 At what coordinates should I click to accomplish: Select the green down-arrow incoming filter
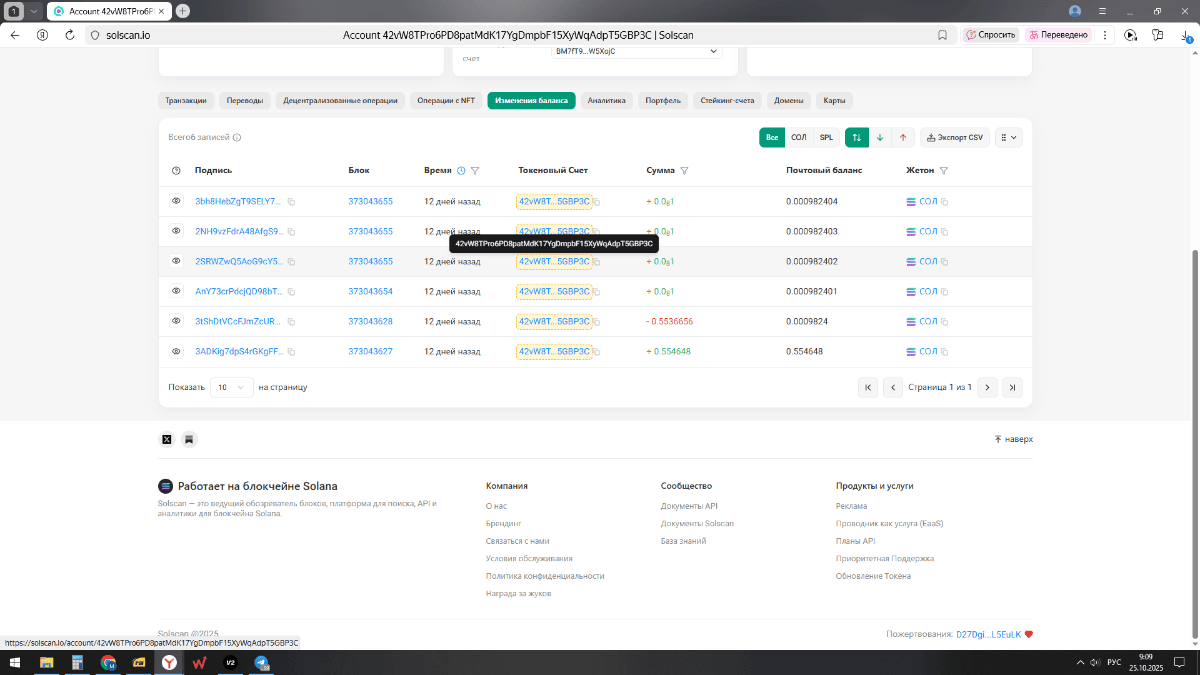pos(880,137)
